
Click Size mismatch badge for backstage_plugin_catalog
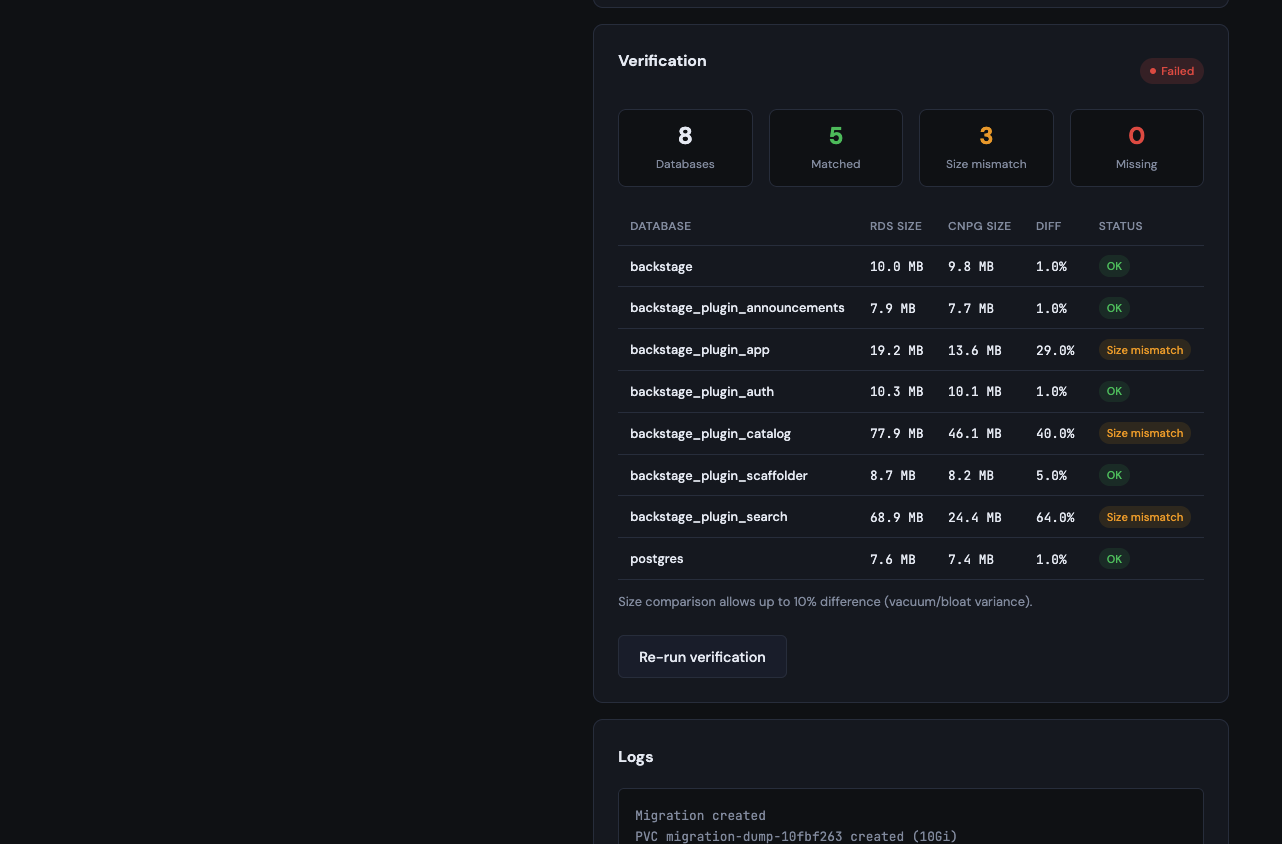click(1145, 434)
